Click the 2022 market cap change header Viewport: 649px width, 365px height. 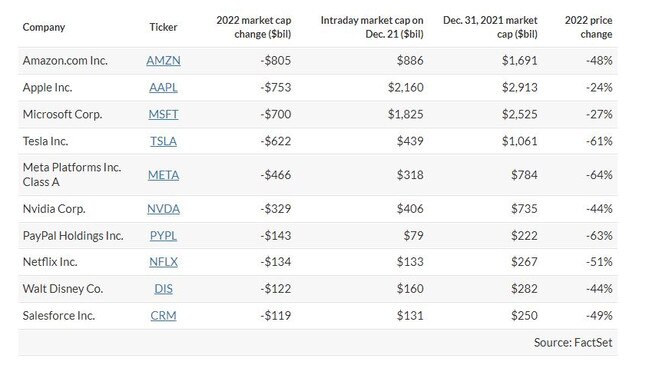coord(254,27)
